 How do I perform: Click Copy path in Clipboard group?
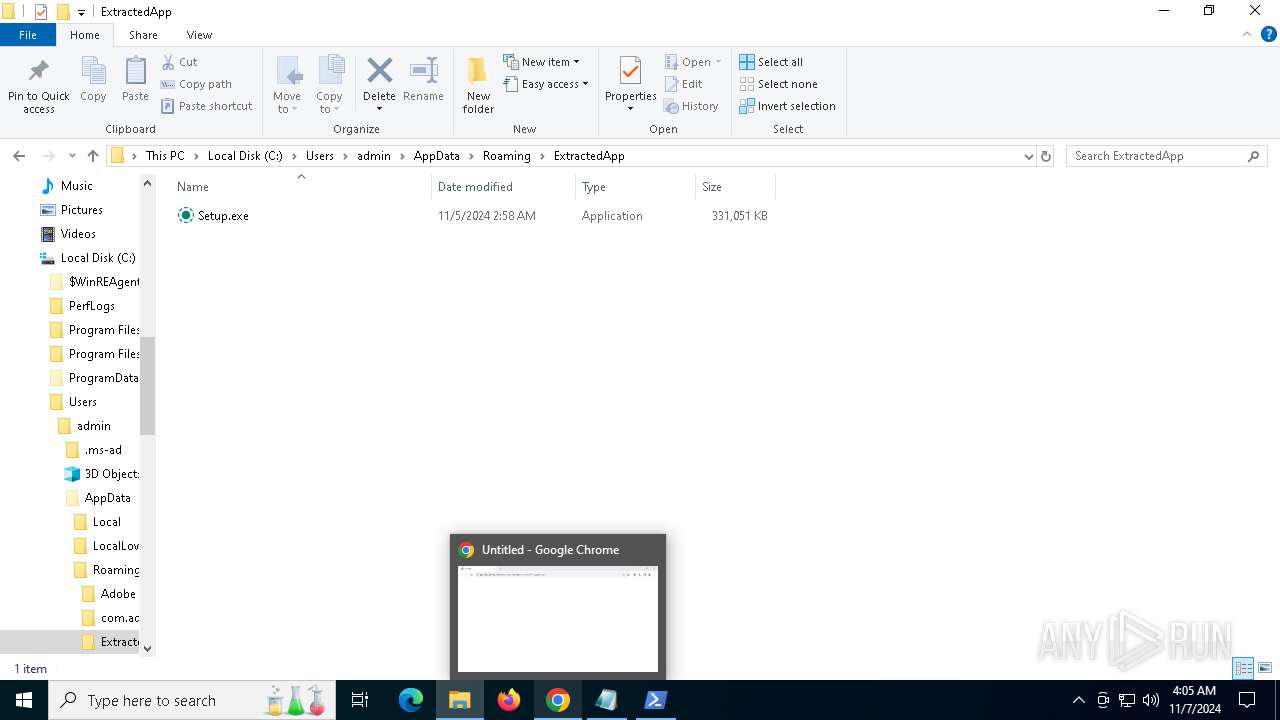[x=197, y=84]
